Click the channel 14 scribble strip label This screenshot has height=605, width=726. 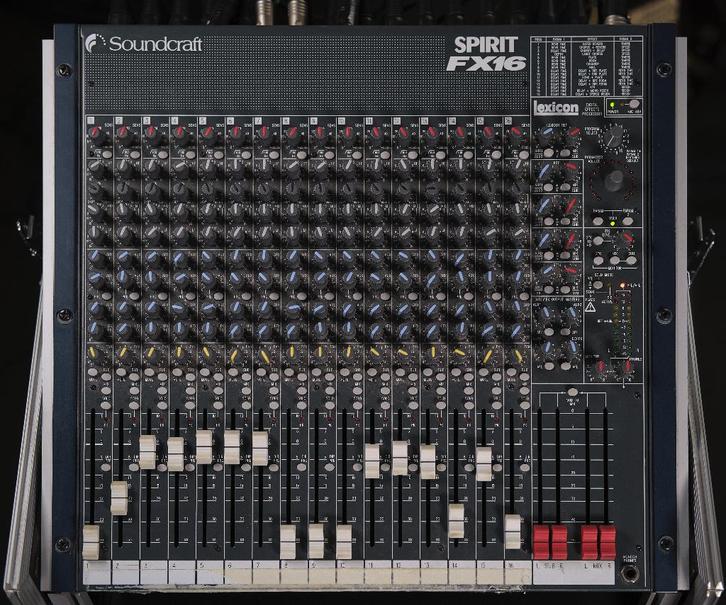tap(462, 574)
